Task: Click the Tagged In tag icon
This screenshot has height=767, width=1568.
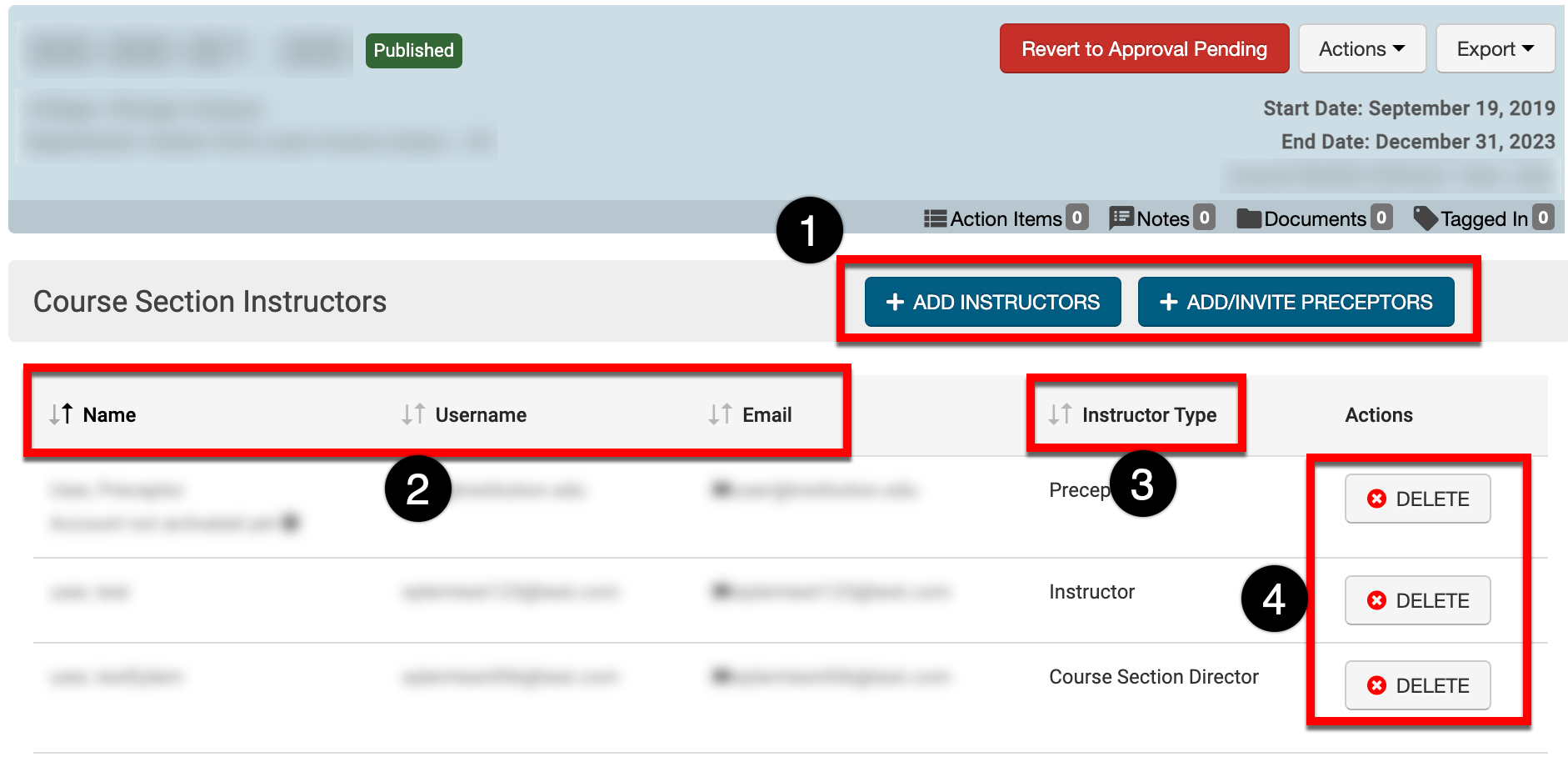Action: tap(1426, 218)
